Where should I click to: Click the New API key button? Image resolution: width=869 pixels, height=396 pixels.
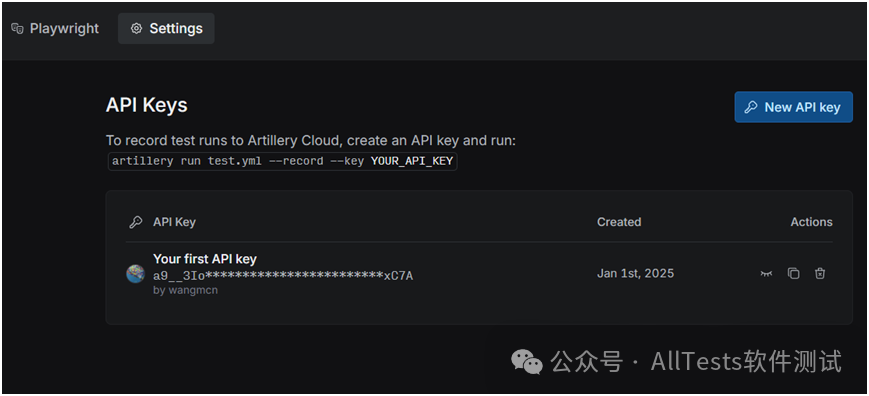(x=793, y=107)
